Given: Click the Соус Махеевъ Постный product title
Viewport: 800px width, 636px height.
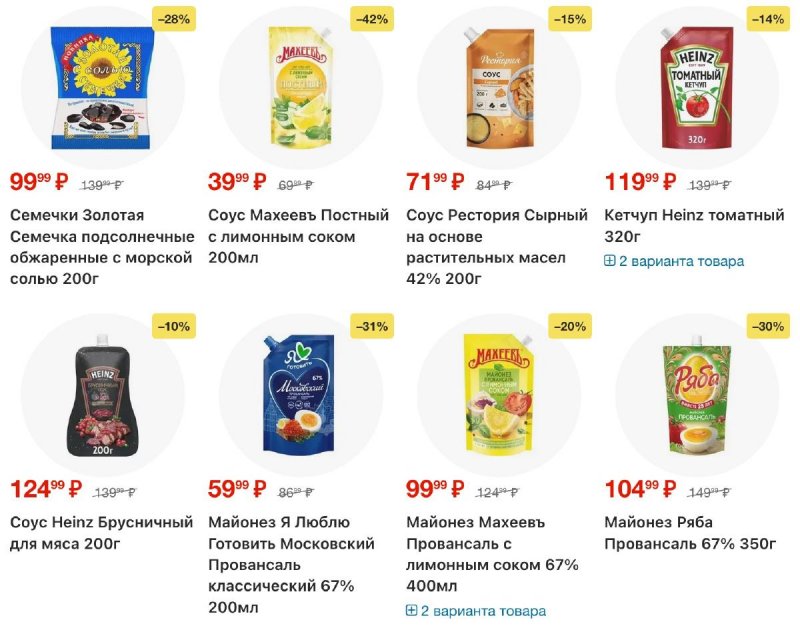Looking at the screenshot, I should [298, 226].
